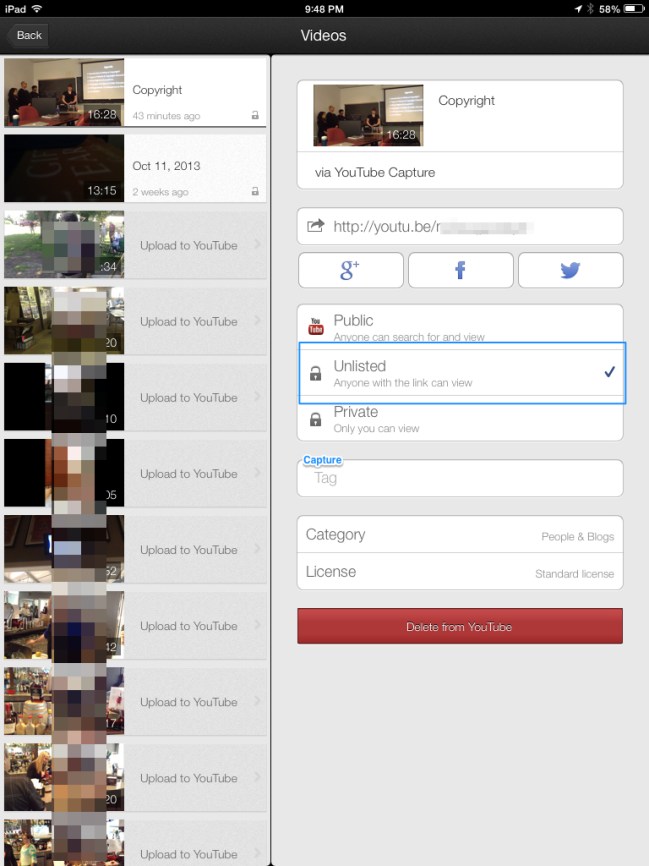Tap the YouTube icon beside Public

tap(316, 327)
